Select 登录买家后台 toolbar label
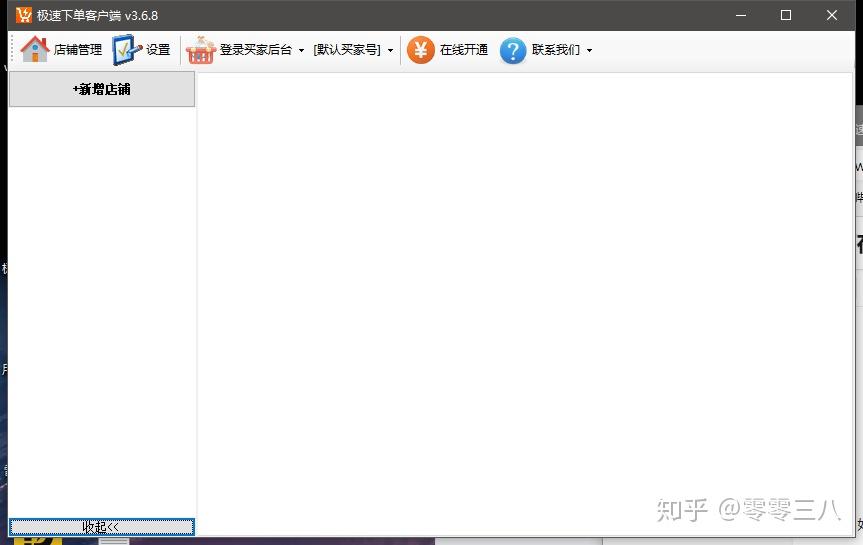Screen dimensions: 863x545 [256, 50]
